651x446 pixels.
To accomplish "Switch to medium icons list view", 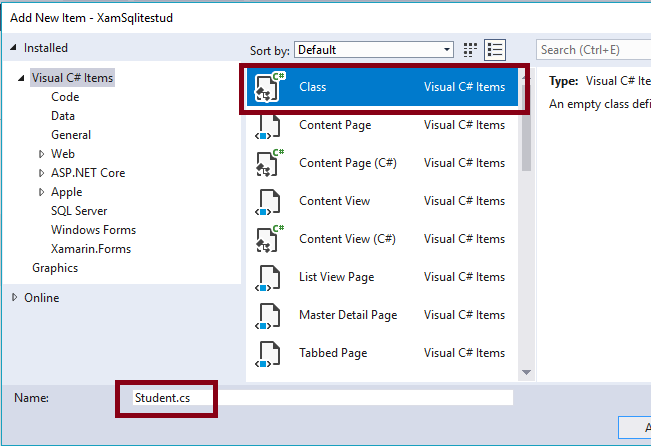I will [x=495, y=50].
